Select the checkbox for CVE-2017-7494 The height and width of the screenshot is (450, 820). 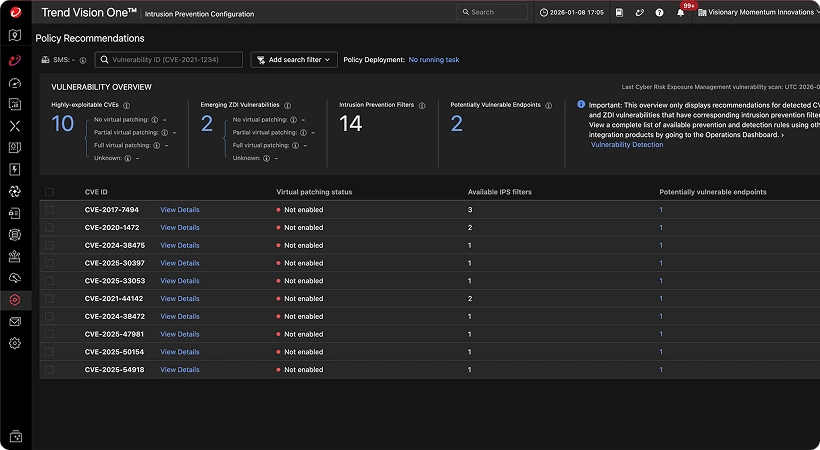pos(50,210)
